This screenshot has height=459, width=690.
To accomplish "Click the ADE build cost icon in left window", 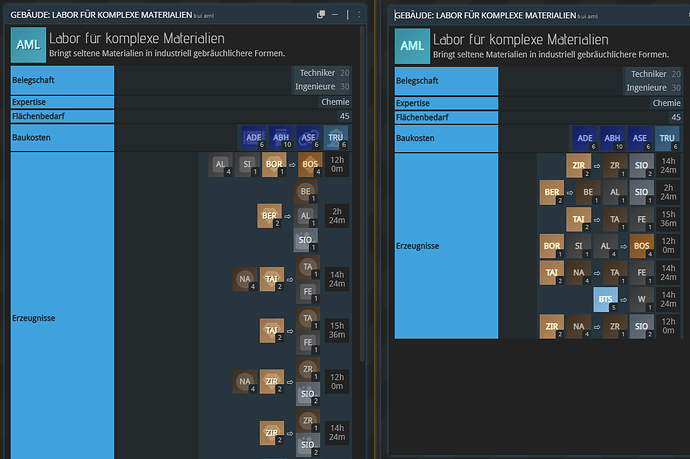I will point(254,137).
